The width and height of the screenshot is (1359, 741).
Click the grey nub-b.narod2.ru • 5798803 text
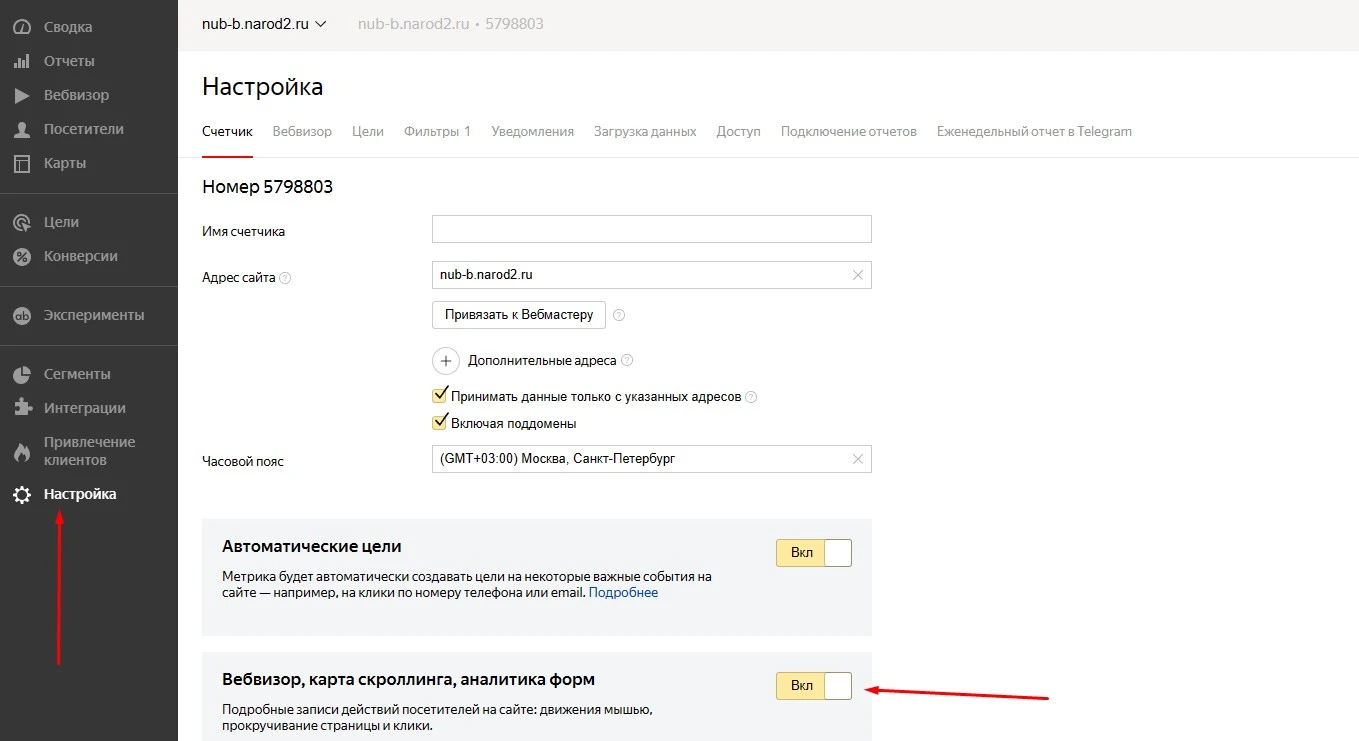(x=451, y=24)
